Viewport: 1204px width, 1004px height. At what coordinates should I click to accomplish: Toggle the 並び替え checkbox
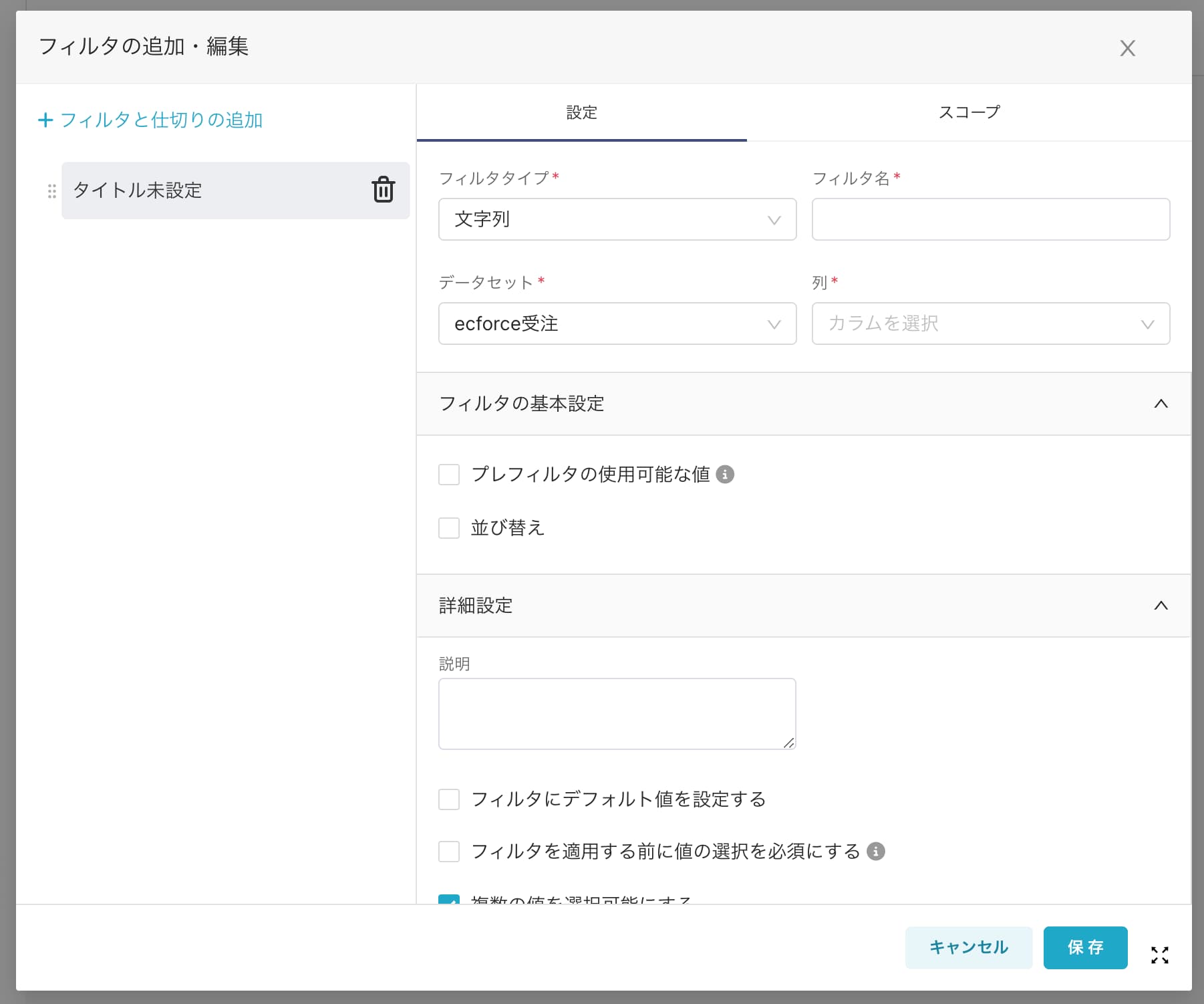[449, 528]
